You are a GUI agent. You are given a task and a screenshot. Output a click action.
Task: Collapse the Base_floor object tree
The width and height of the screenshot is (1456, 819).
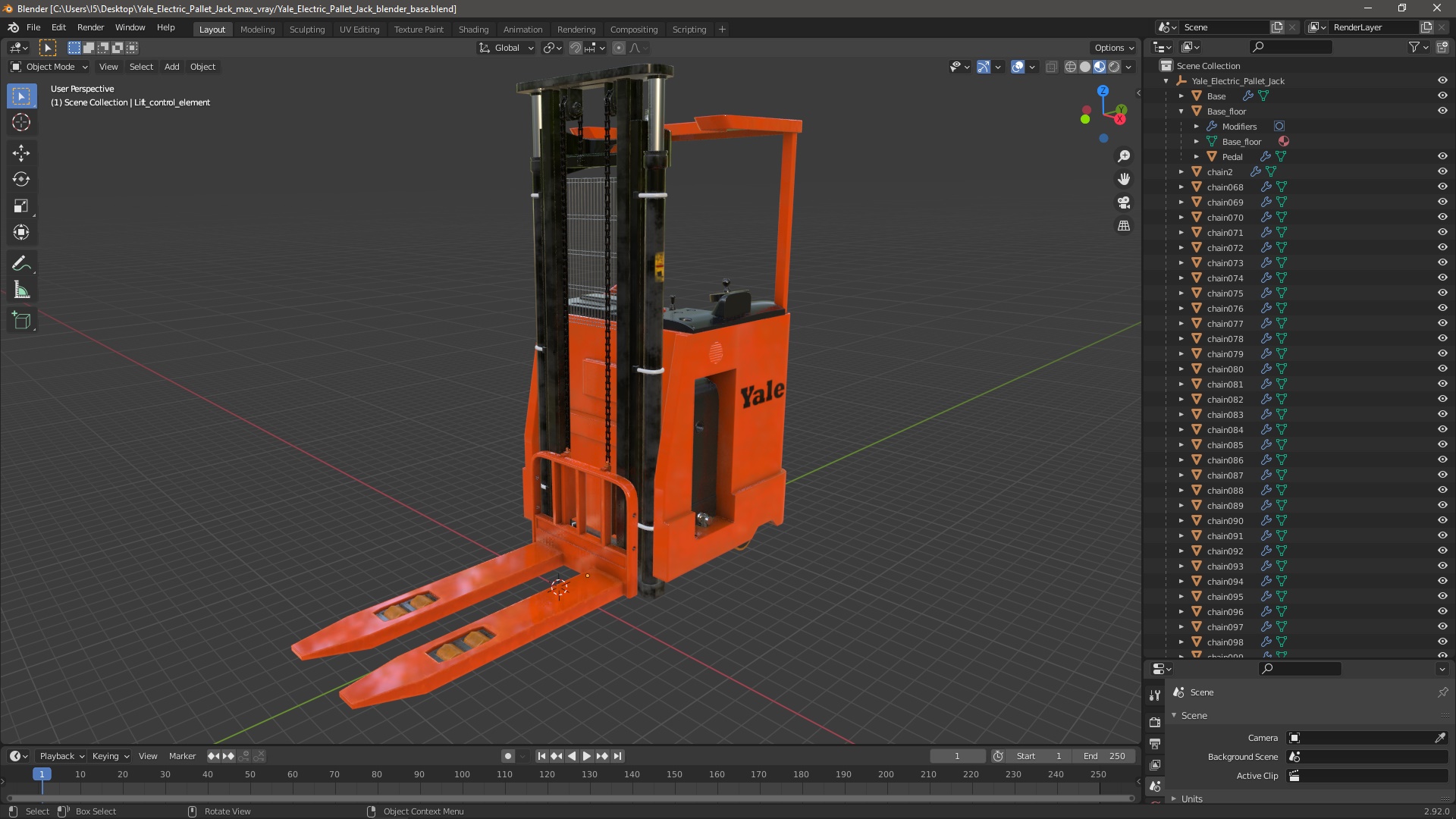pyautogui.click(x=1181, y=111)
